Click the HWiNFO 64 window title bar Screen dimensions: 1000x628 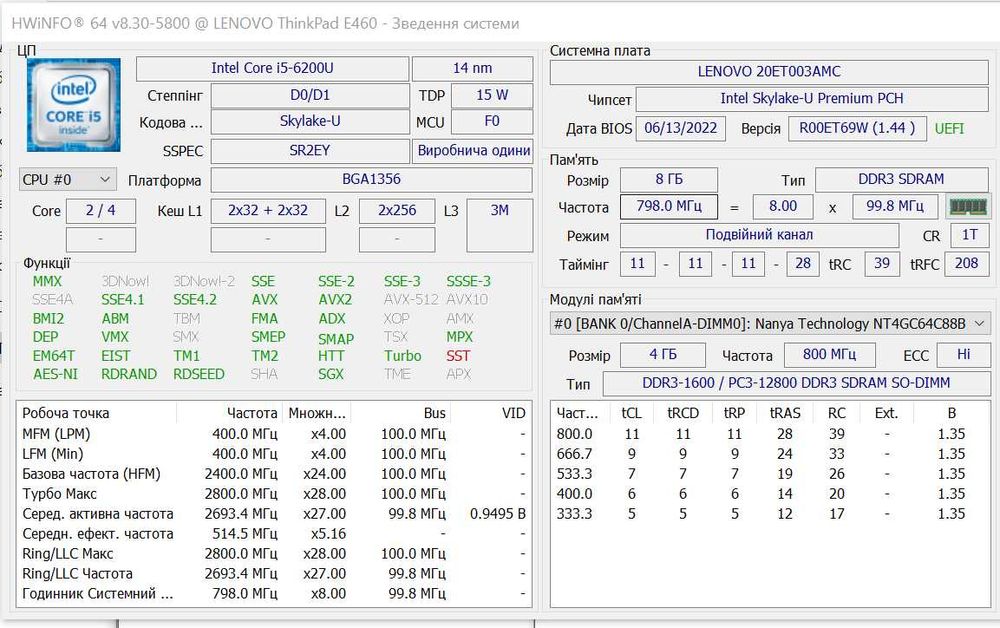point(500,24)
